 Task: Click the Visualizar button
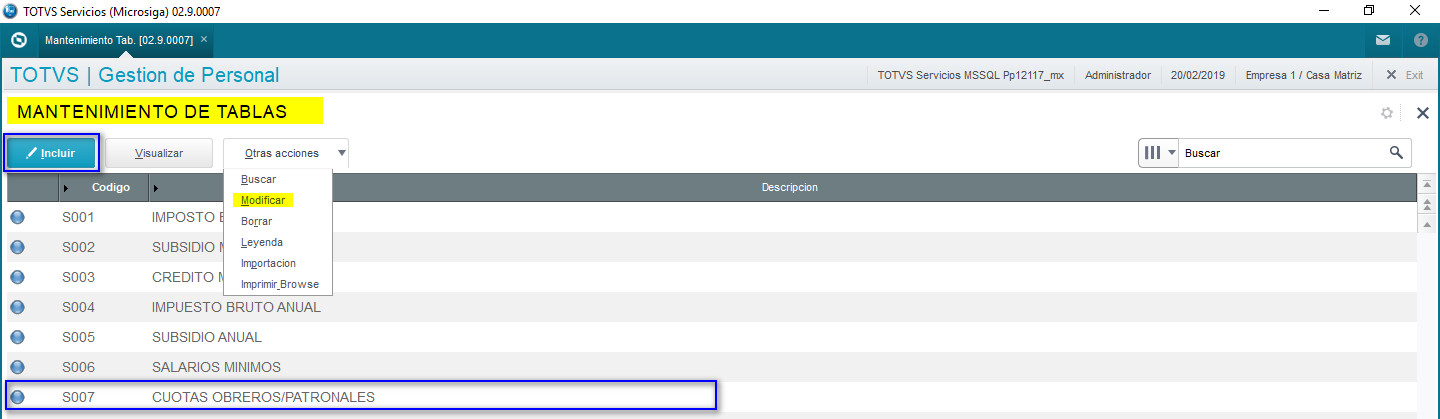coord(159,153)
